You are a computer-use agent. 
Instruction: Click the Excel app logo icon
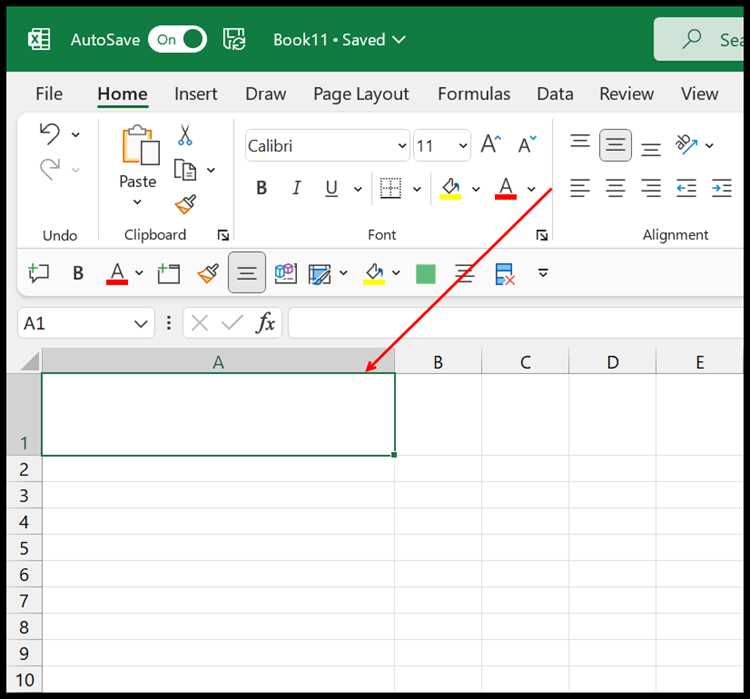tap(39, 39)
